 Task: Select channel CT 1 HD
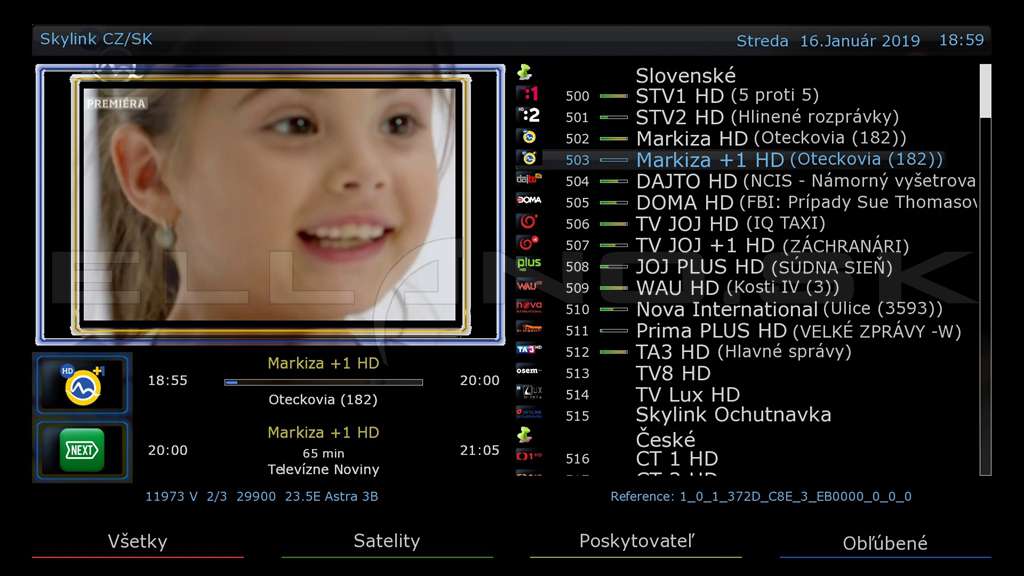(746, 458)
